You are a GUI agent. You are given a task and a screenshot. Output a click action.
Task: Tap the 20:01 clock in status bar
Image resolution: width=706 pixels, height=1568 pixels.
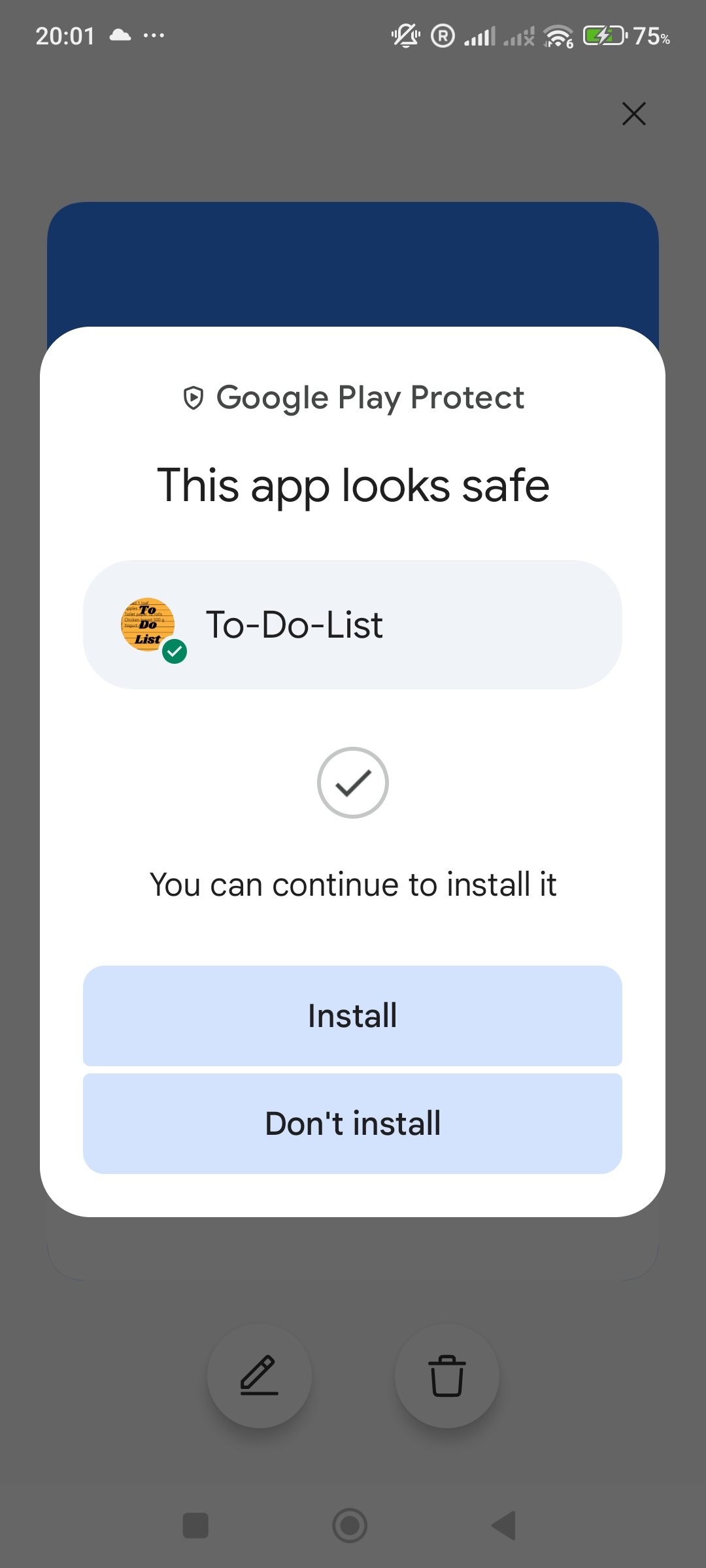[x=65, y=36]
